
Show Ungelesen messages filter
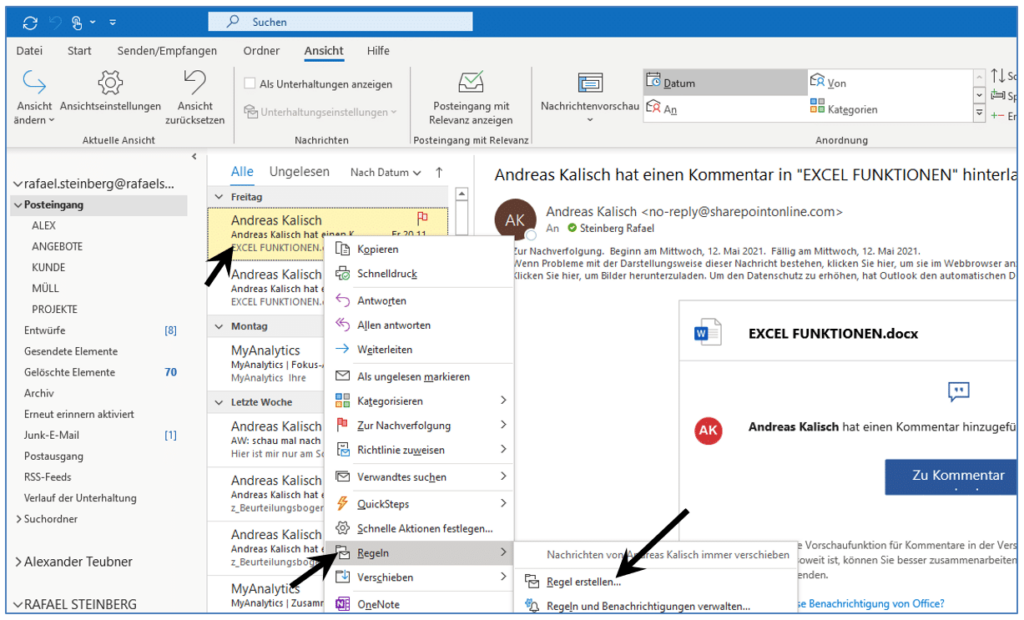pos(299,172)
